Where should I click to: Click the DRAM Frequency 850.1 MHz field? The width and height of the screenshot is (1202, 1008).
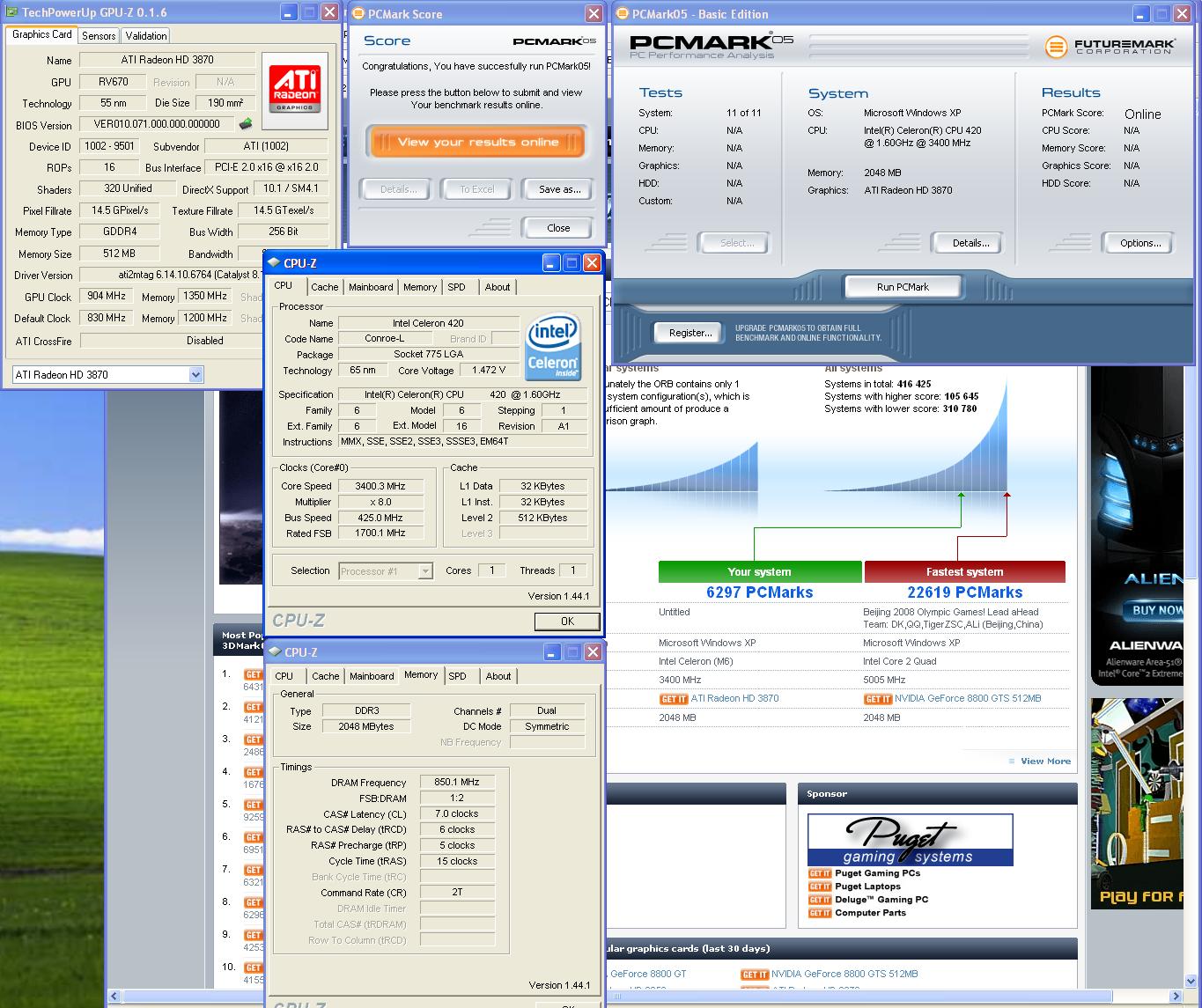coord(457,782)
